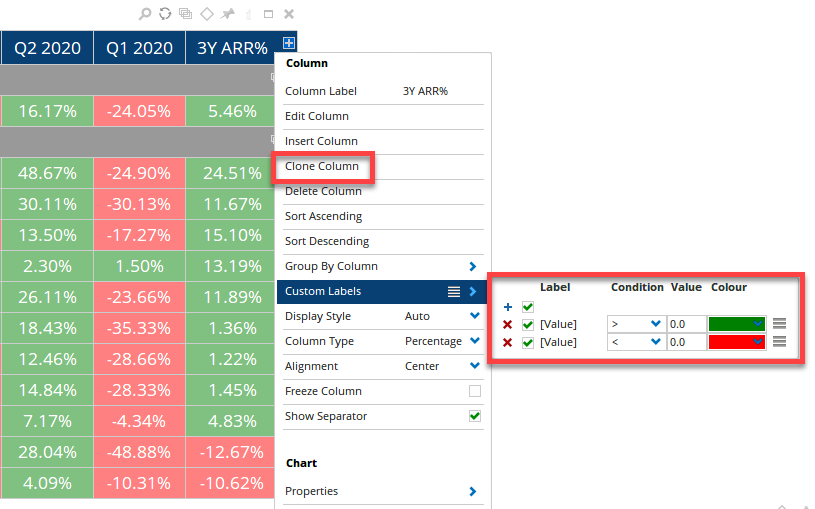Uncheck the Show Separator checkbox

pos(475,416)
